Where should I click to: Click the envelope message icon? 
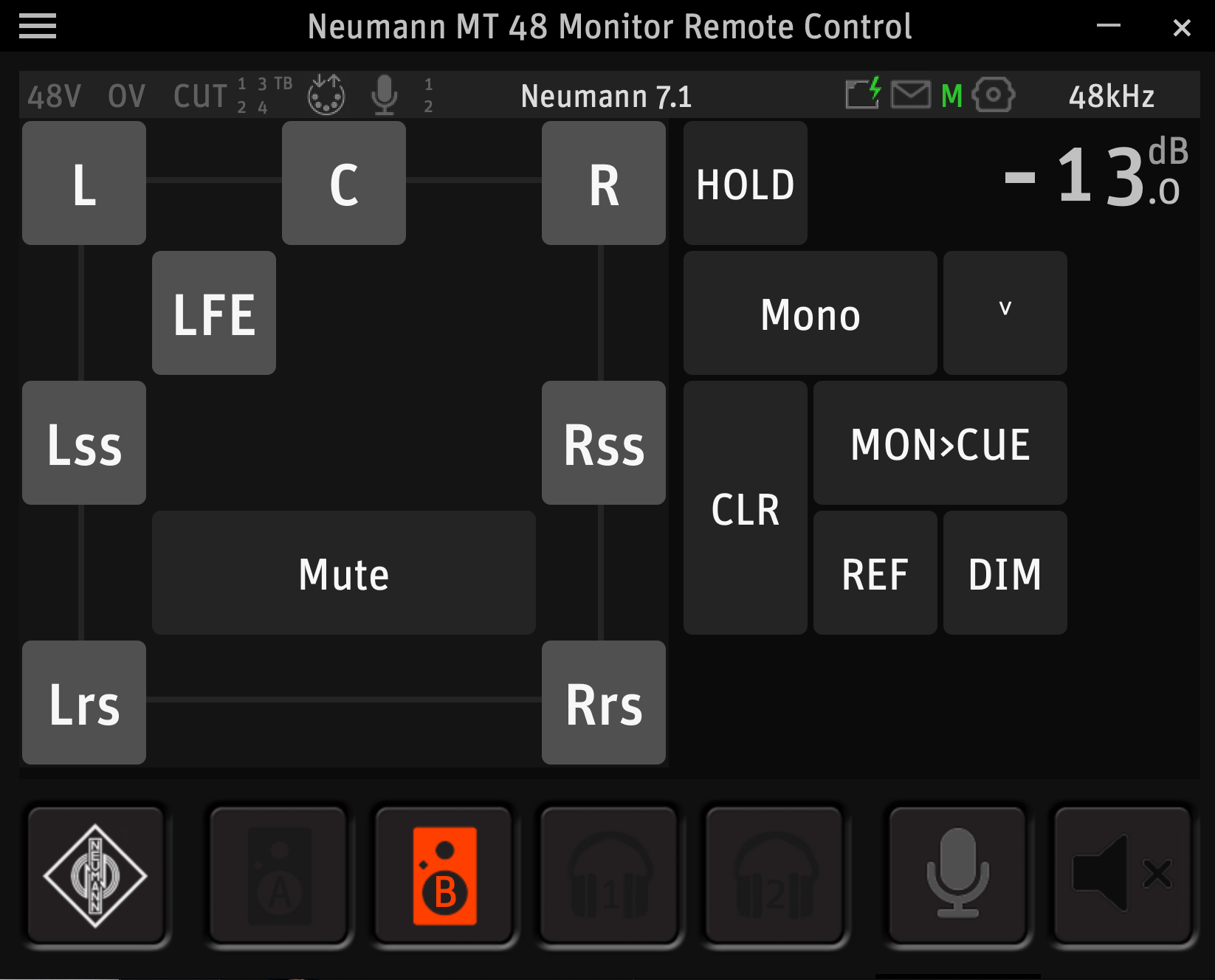910,95
